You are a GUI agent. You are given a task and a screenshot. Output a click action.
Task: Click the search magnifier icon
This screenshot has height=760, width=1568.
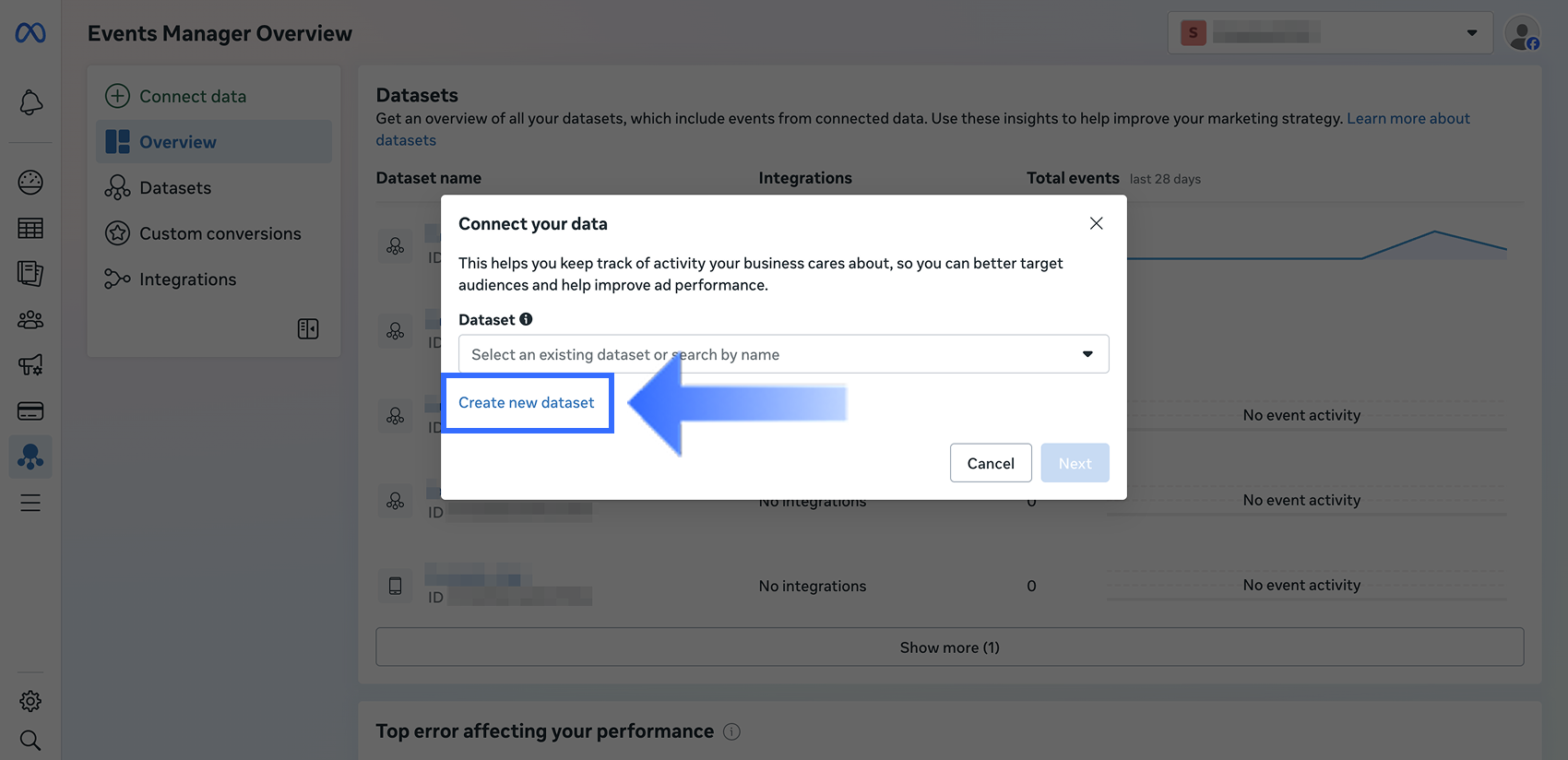pos(30,740)
